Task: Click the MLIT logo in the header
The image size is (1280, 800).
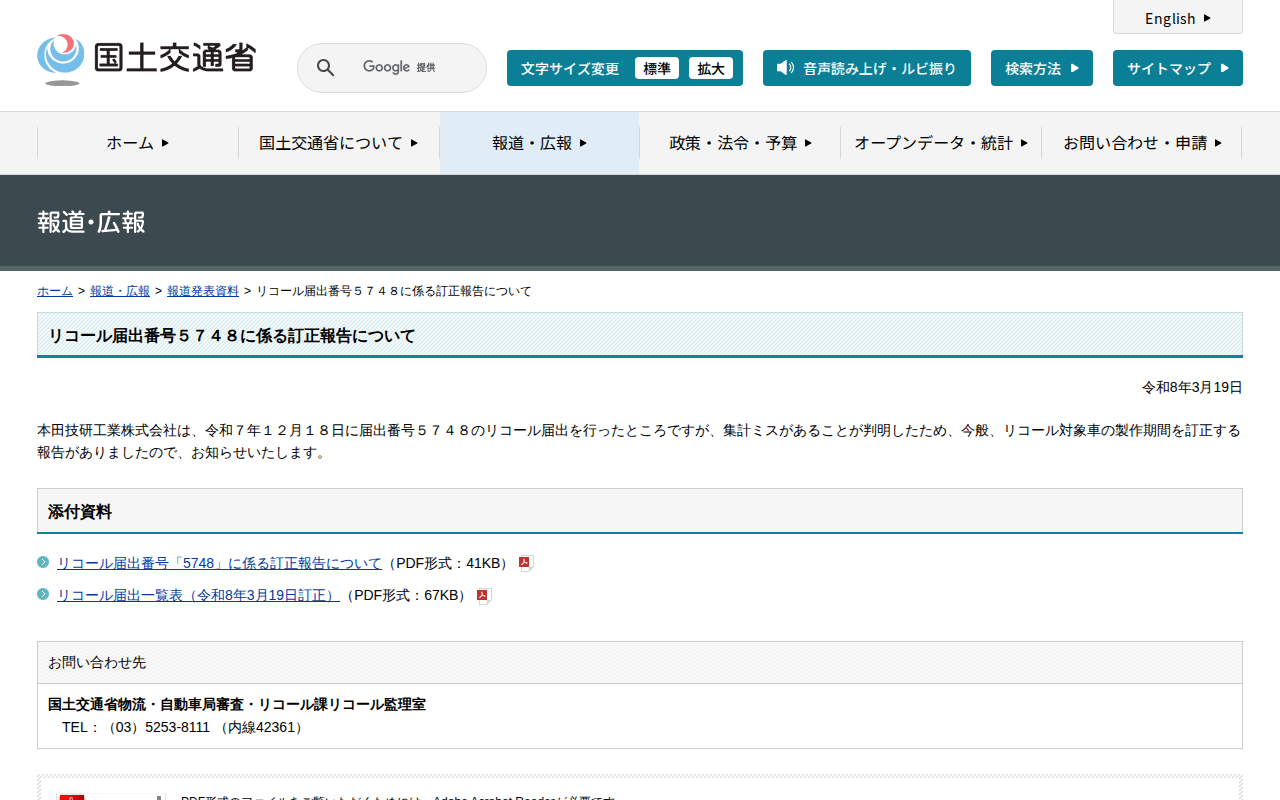Action: point(146,59)
